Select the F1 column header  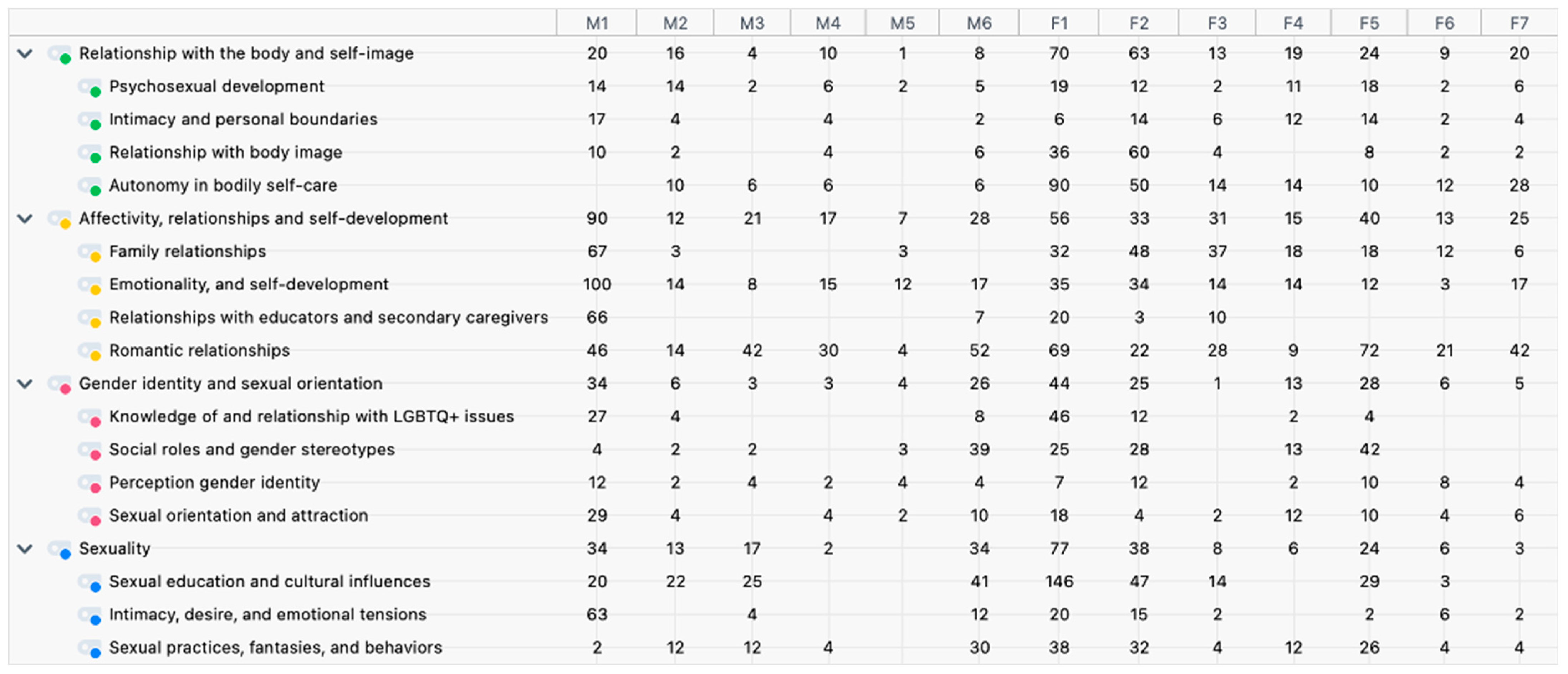click(1059, 23)
